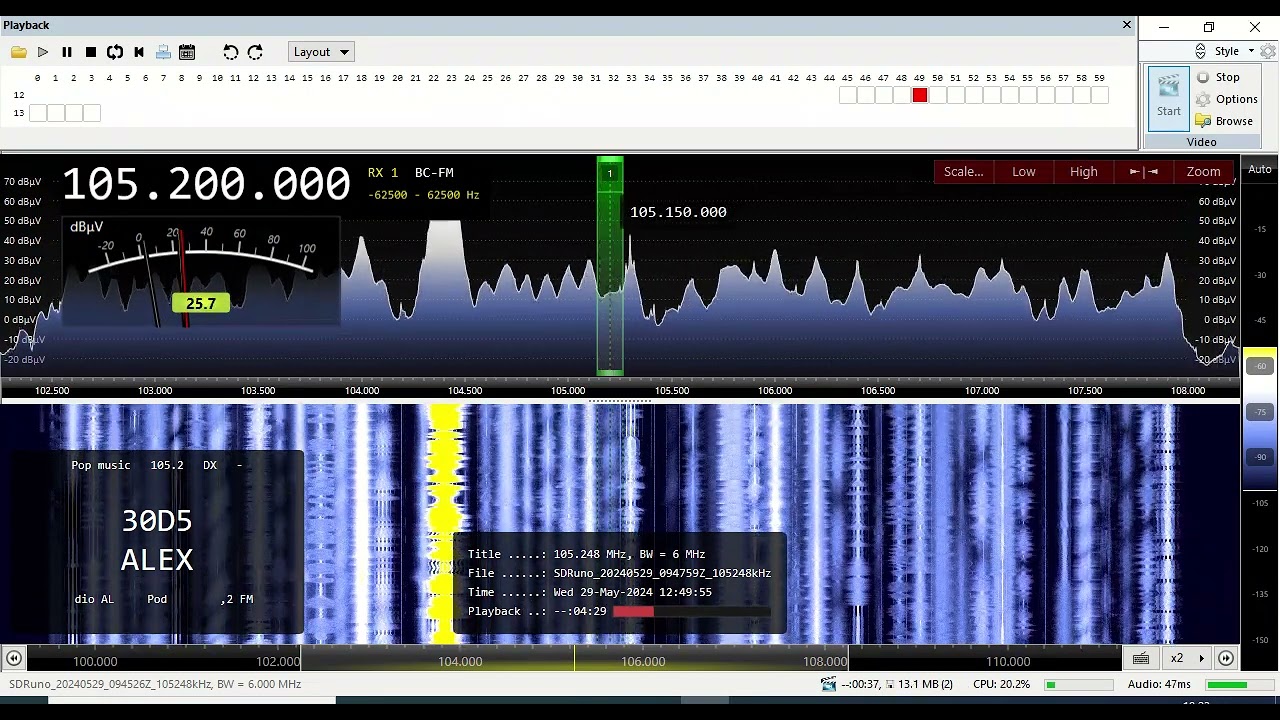
Task: Click the CPU usage meter bar
Action: pos(1079,685)
